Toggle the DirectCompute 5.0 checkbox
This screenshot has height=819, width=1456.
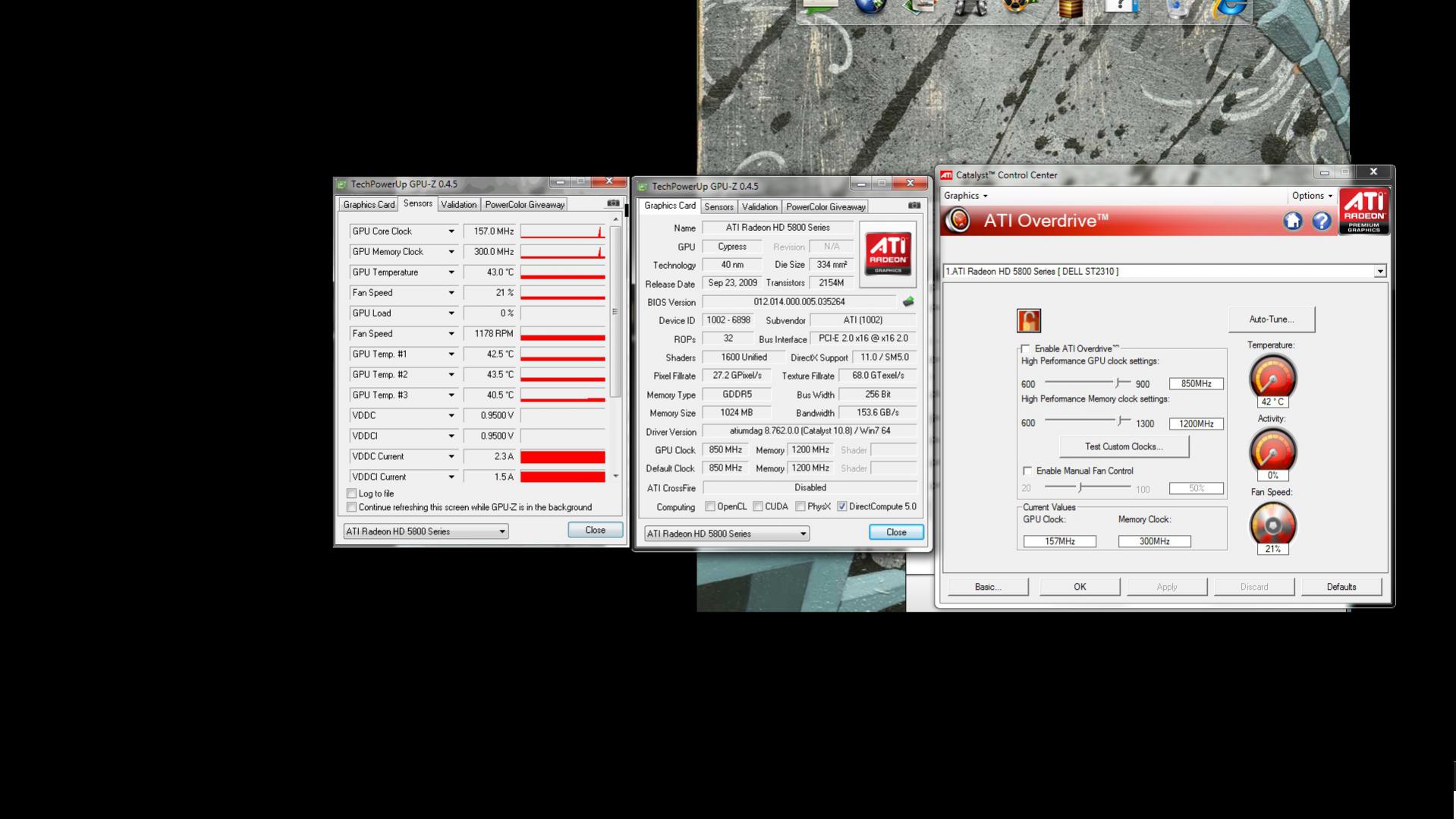[842, 506]
